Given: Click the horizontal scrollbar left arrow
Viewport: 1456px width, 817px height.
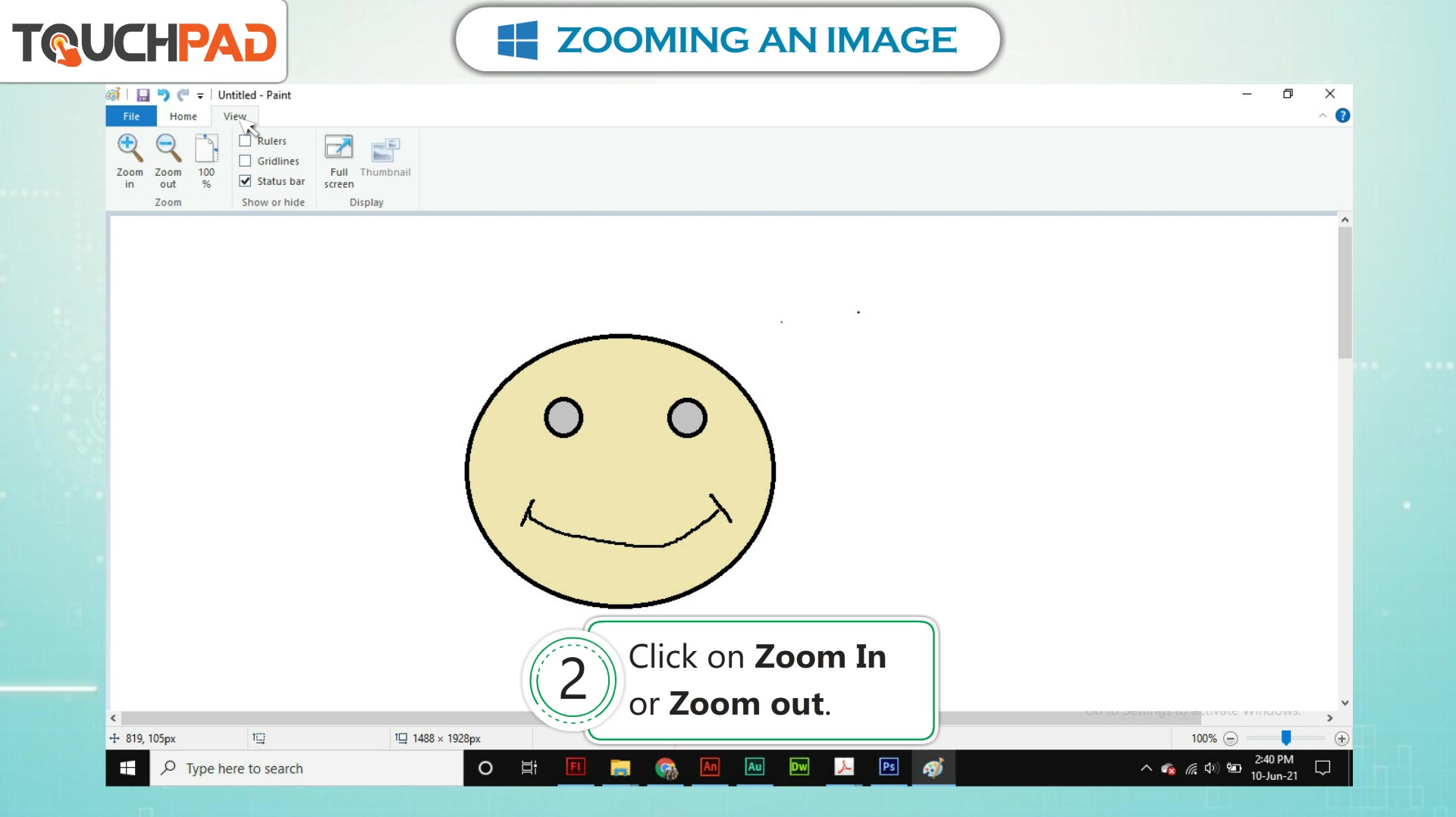Looking at the screenshot, I should [x=113, y=718].
